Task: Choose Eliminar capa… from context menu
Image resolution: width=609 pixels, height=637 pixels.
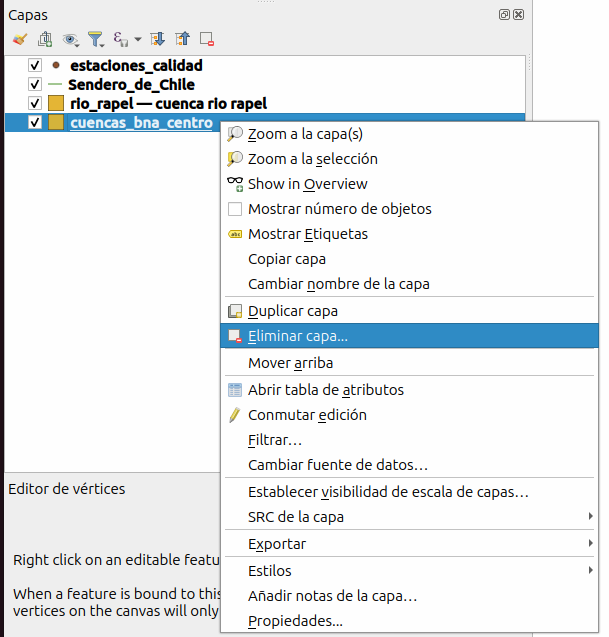Action: pos(298,337)
